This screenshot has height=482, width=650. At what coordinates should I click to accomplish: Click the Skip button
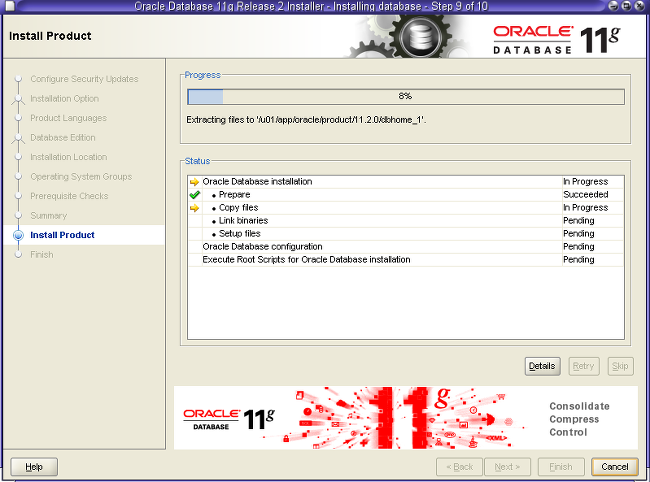(x=620, y=366)
